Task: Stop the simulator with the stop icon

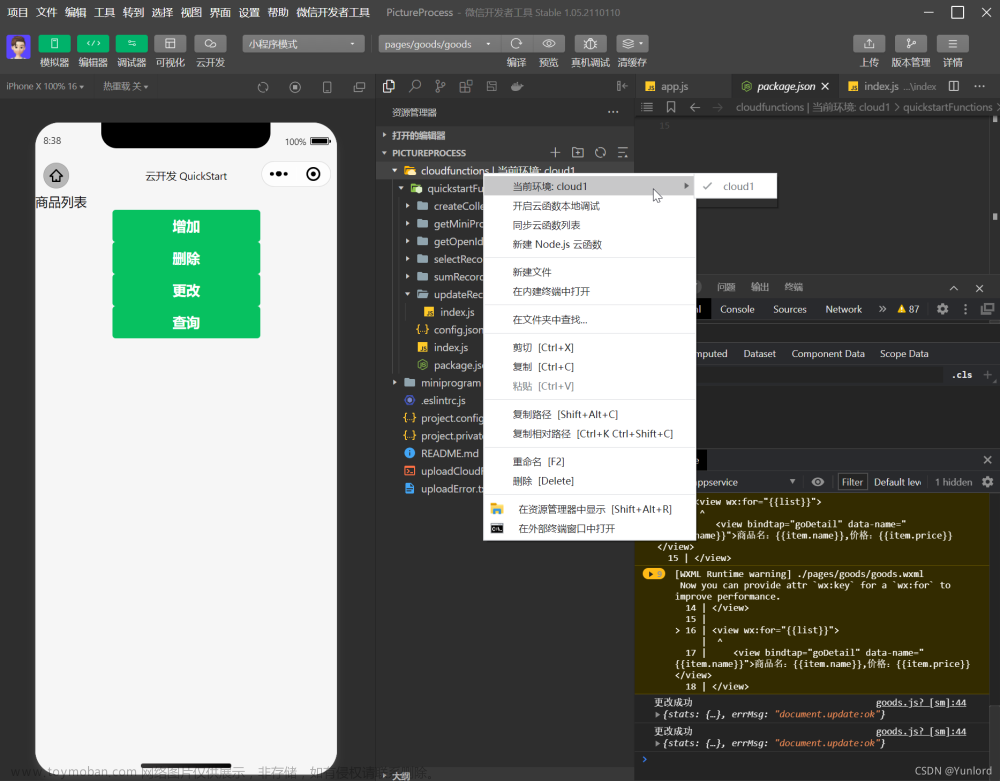Action: click(295, 87)
